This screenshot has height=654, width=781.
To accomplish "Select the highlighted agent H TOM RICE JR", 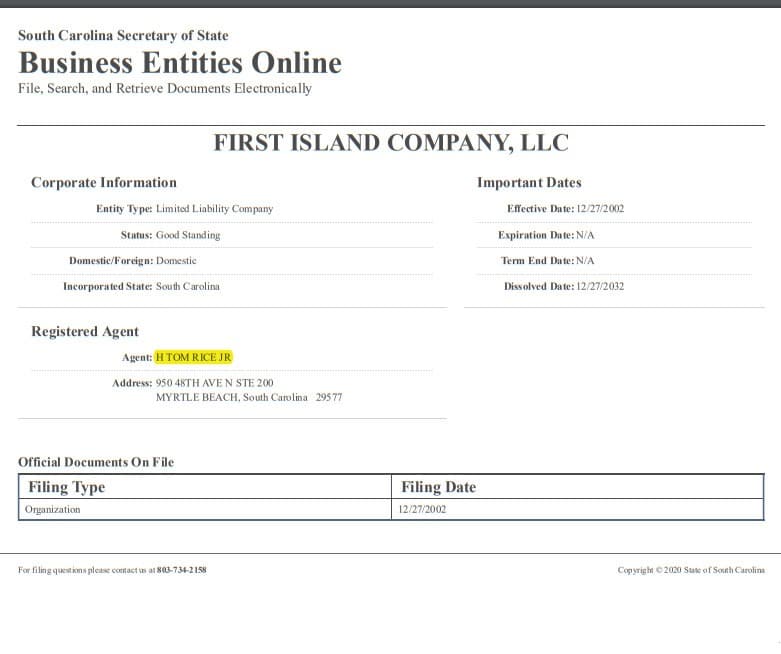I will click(x=193, y=357).
